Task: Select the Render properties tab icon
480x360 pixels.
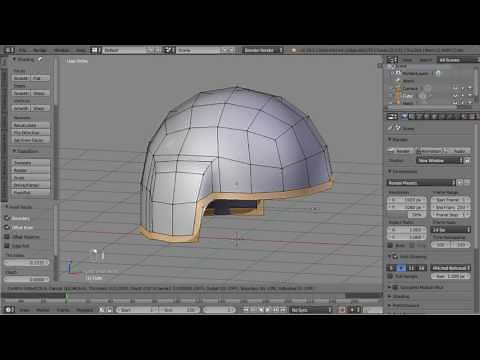Action: 404,116
